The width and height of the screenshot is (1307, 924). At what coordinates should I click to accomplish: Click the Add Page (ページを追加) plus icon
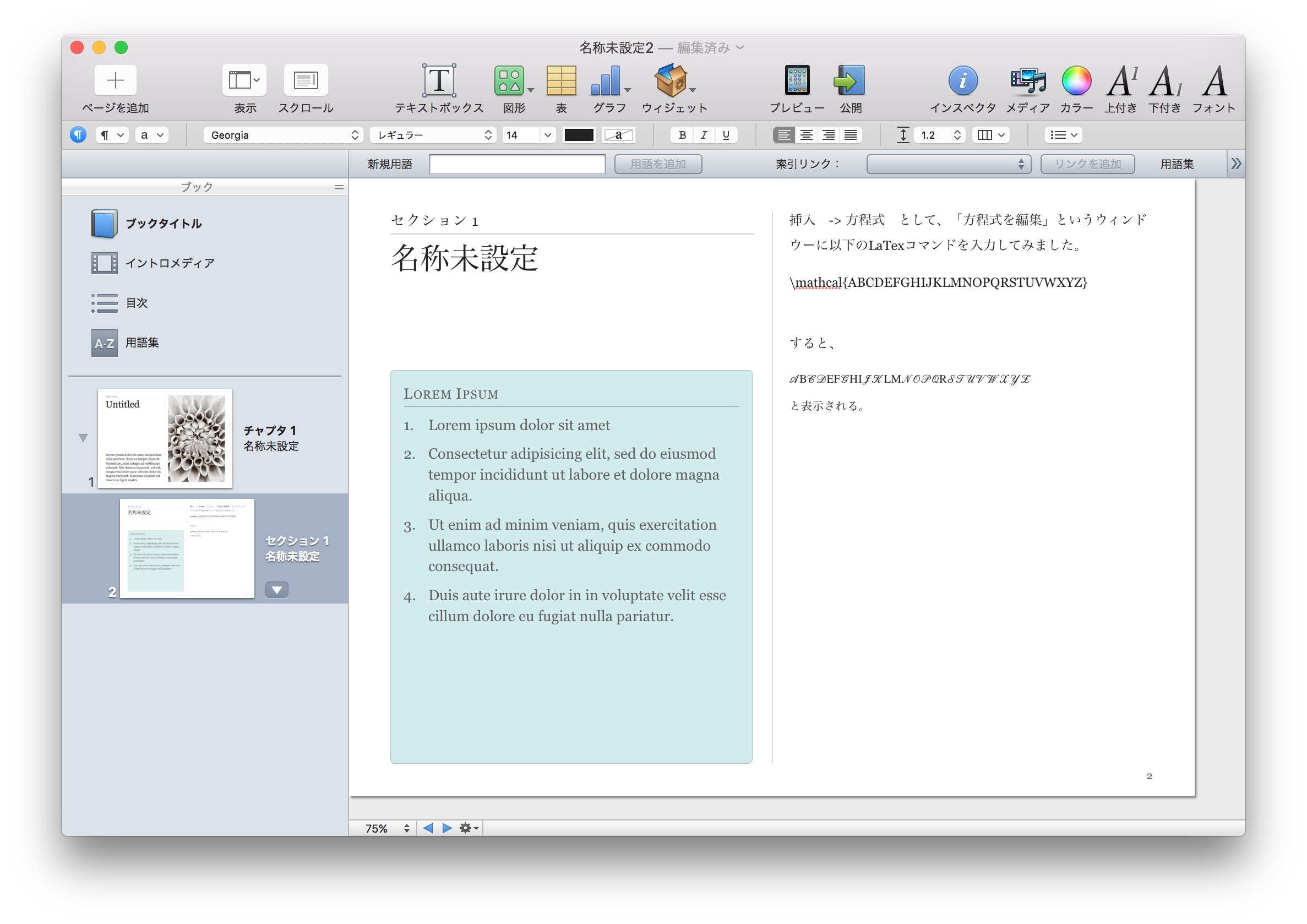point(116,80)
